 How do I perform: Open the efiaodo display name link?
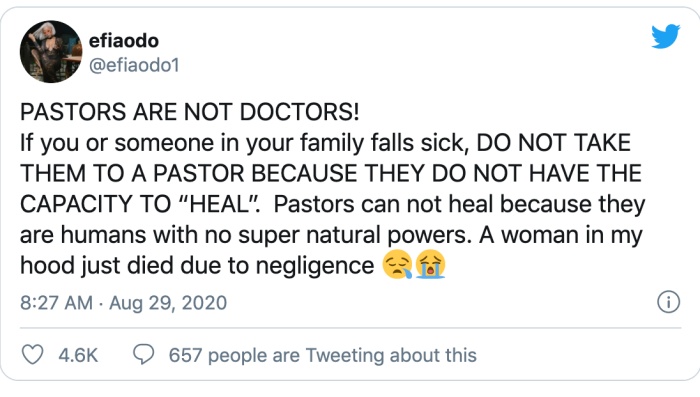tap(124, 41)
